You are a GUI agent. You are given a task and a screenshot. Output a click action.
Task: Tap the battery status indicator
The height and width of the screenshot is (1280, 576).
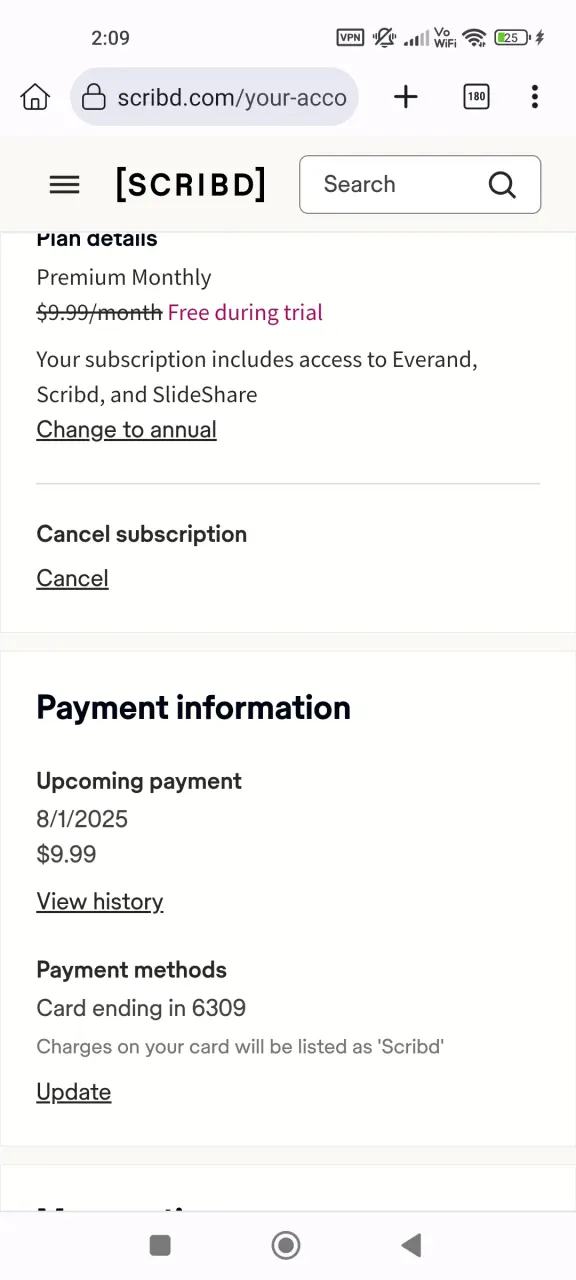click(511, 38)
